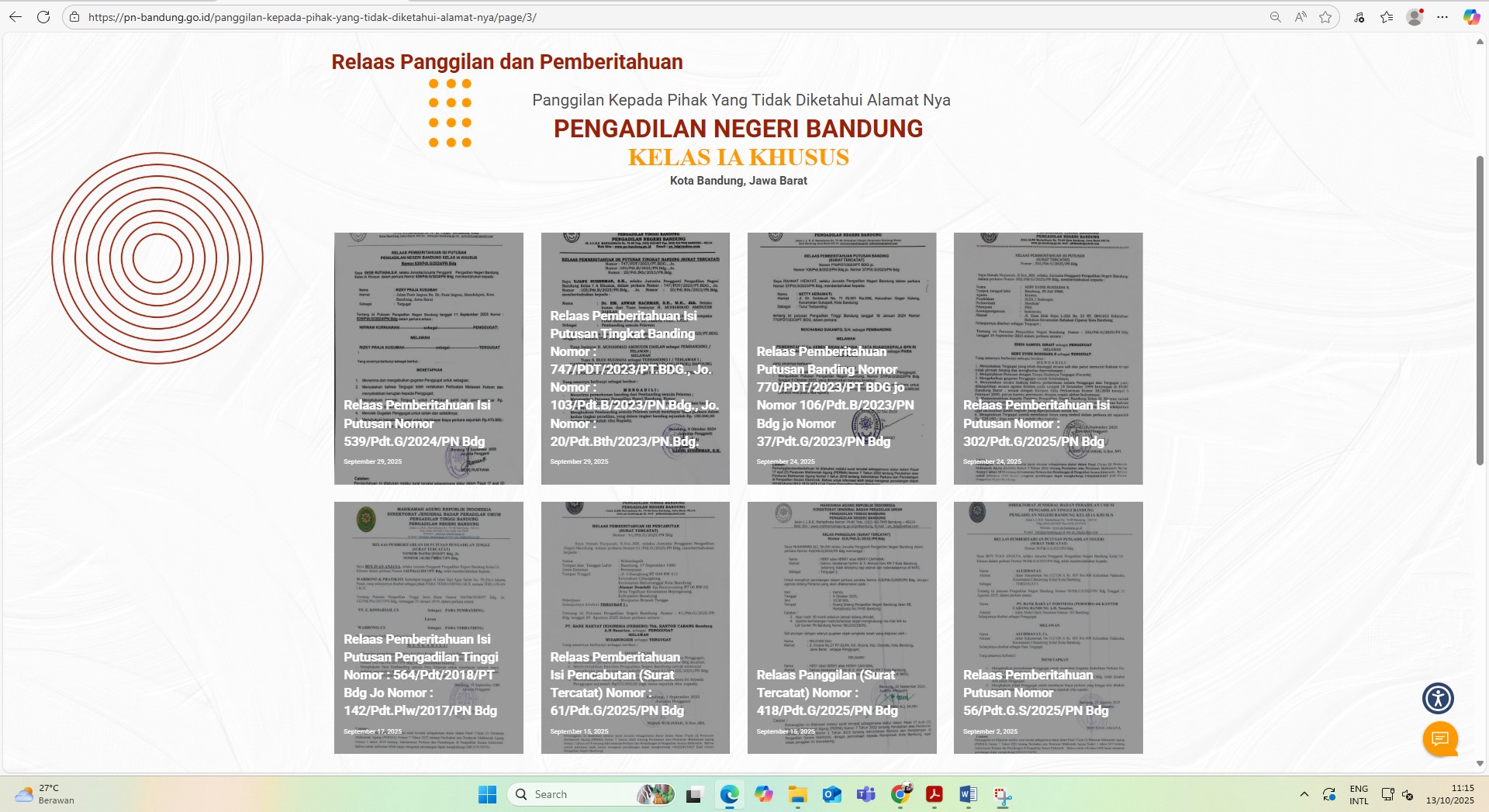This screenshot has height=812, width=1489.
Task: Expand the system tray hidden icons chevron
Action: coord(1304,794)
